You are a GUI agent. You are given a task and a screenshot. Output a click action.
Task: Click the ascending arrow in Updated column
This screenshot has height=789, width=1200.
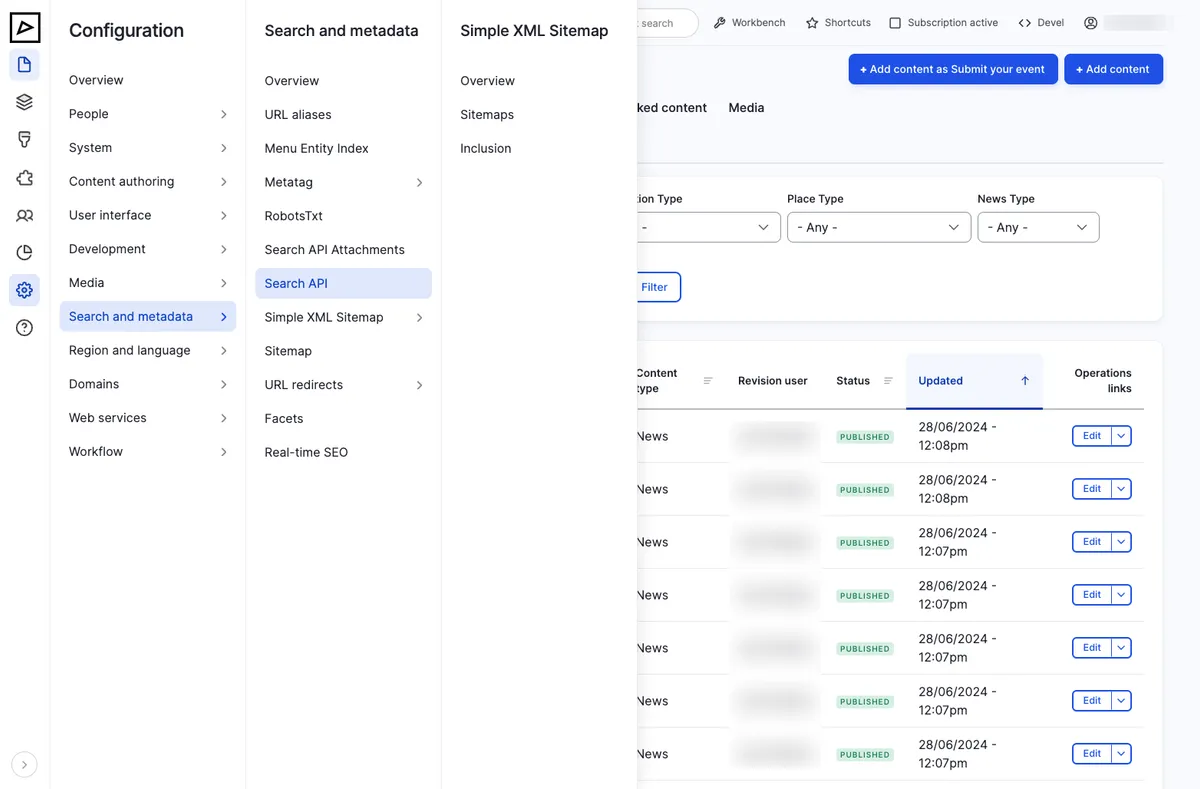(1025, 381)
